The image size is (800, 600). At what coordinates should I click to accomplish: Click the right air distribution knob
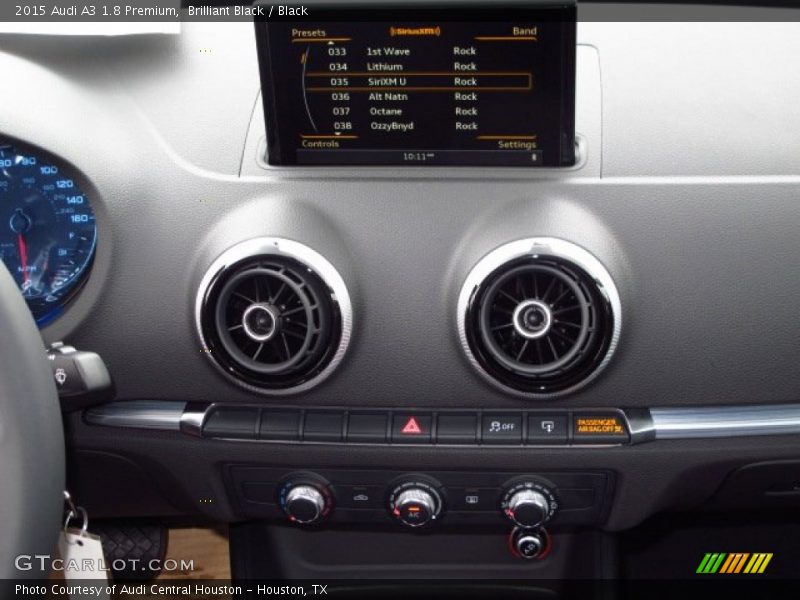click(x=528, y=503)
